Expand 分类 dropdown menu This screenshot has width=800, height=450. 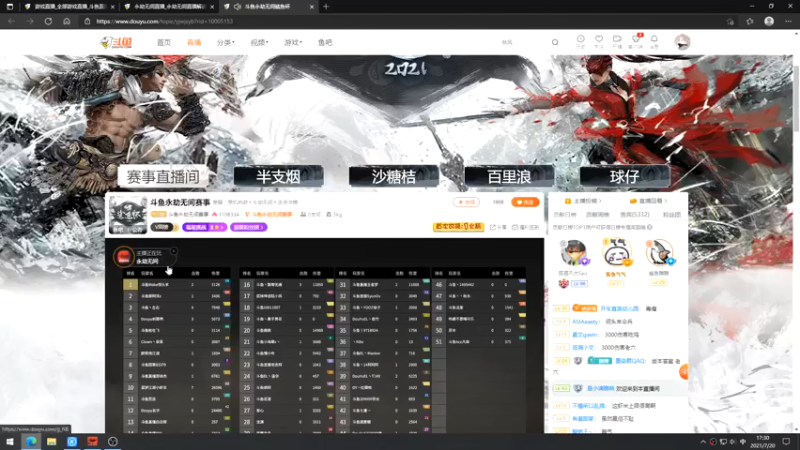pos(226,42)
